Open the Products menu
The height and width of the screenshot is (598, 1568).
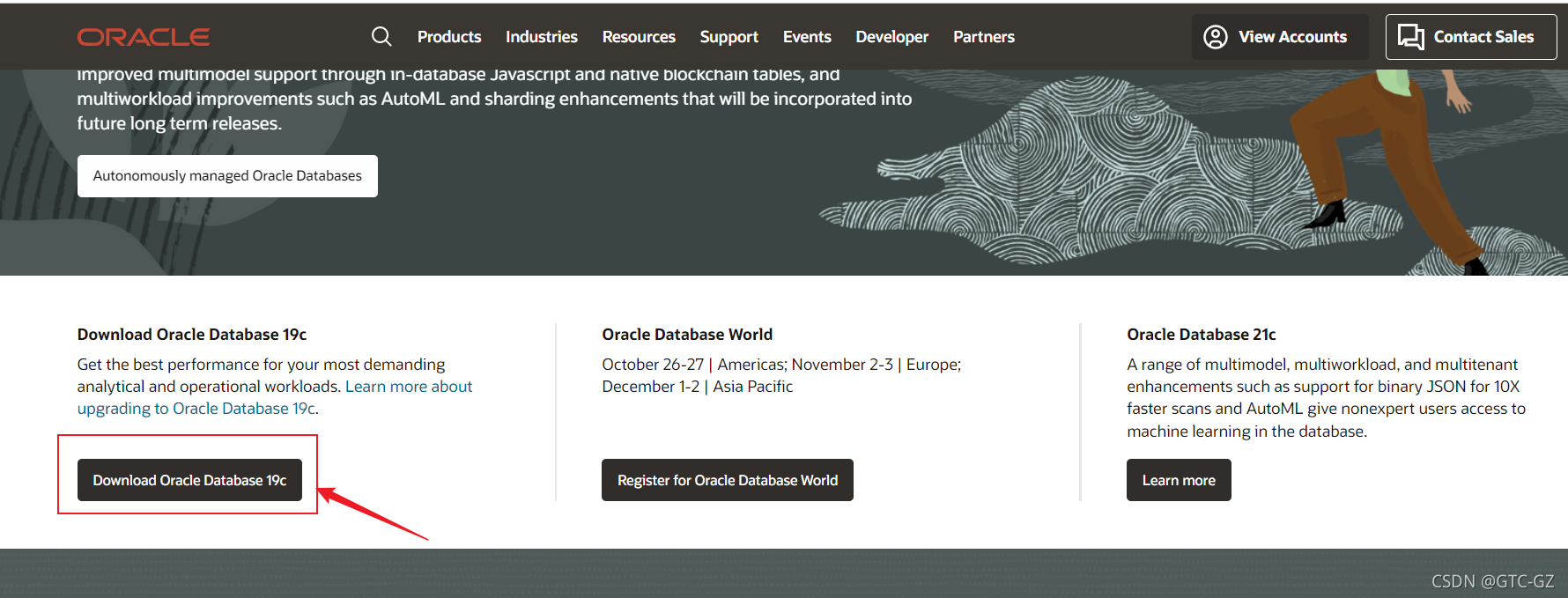pos(449,37)
